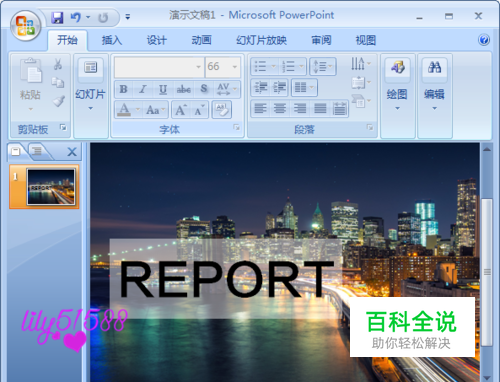Align text left
The height and width of the screenshot is (382, 500).
coord(260,108)
